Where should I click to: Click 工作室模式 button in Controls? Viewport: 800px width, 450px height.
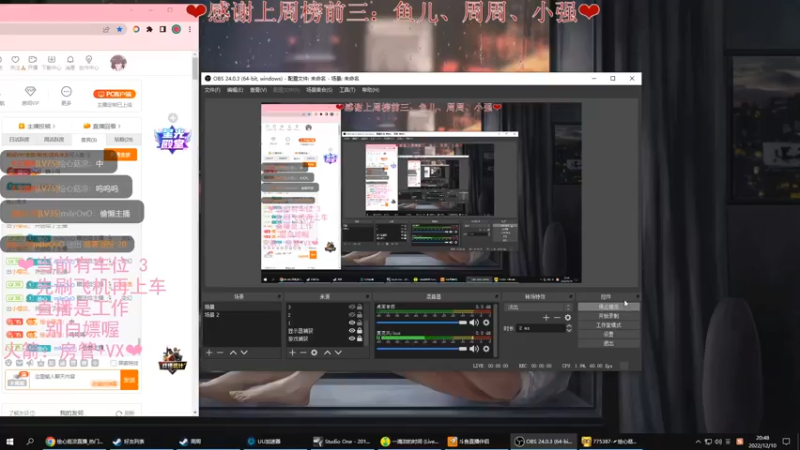tap(609, 325)
